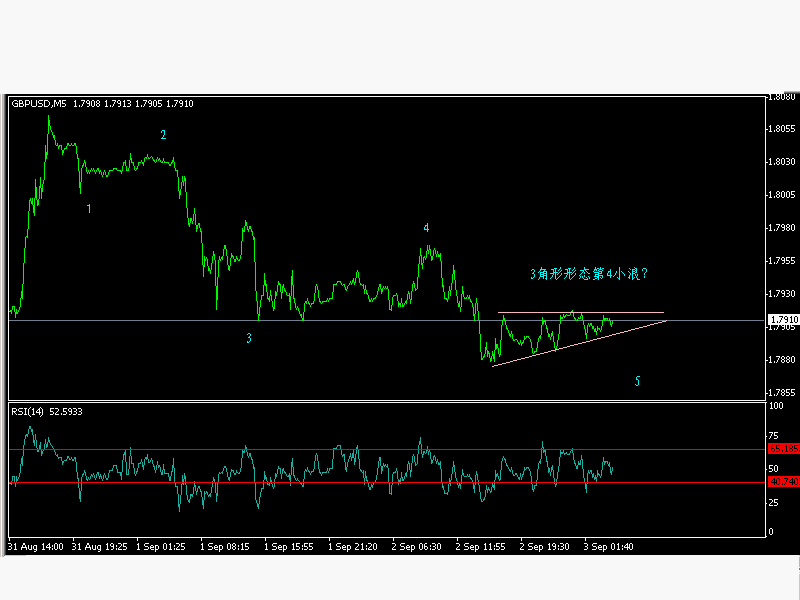
Task: Click the 1 Sep 01:25 time label
Action: click(x=161, y=547)
